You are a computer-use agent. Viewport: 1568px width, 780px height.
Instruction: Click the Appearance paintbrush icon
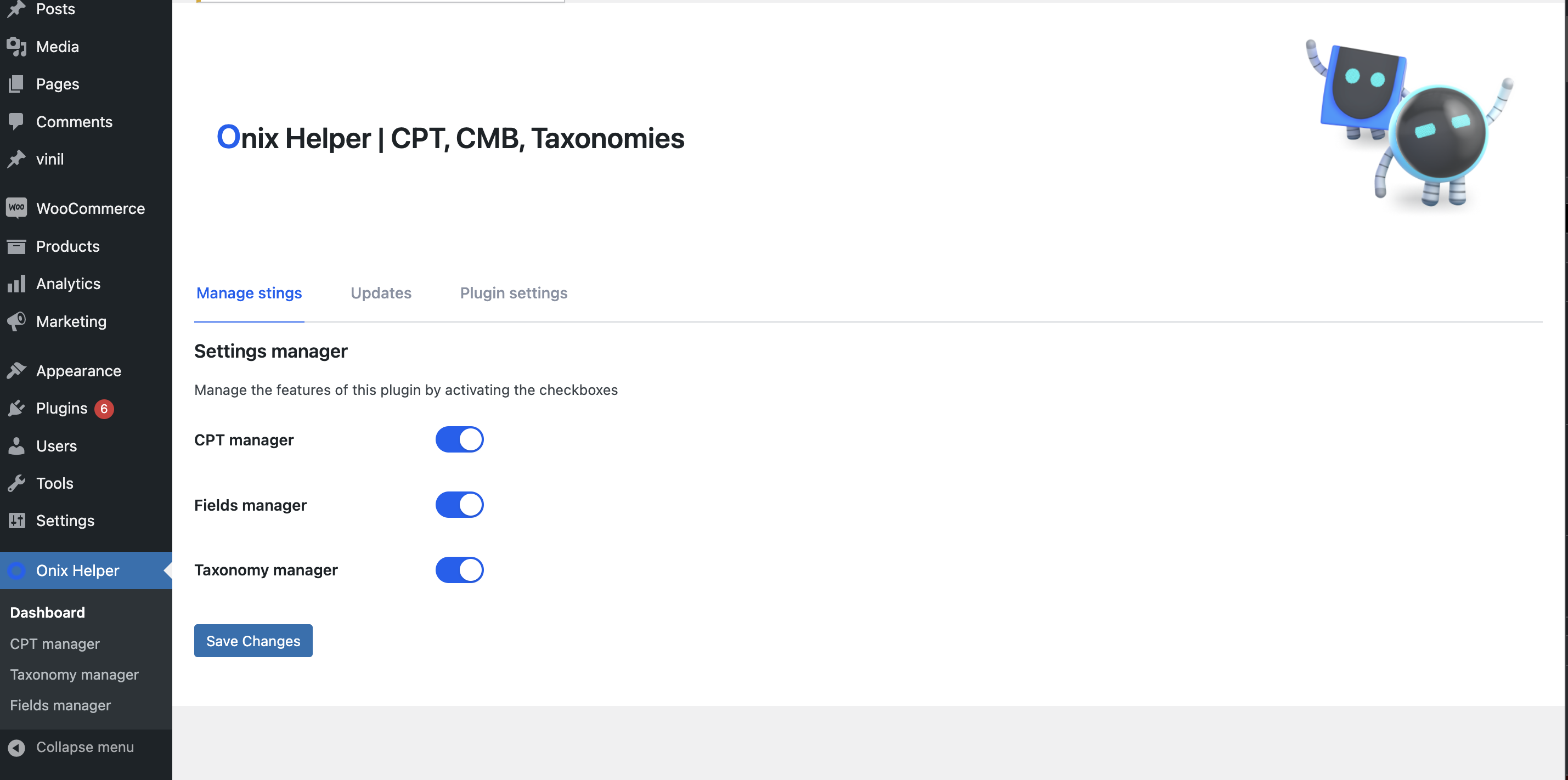pyautogui.click(x=16, y=371)
